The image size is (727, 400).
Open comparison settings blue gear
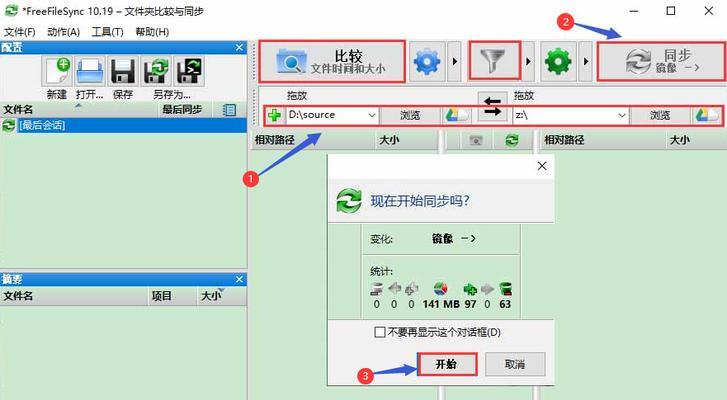pos(427,61)
